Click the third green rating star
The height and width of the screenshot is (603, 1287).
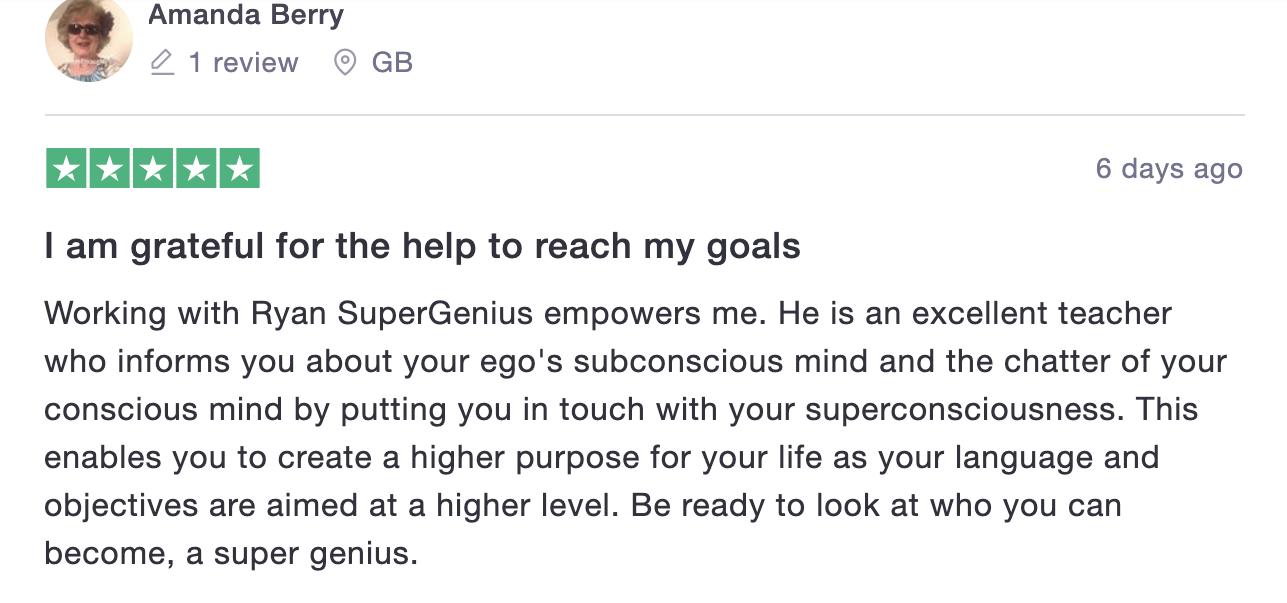(153, 168)
